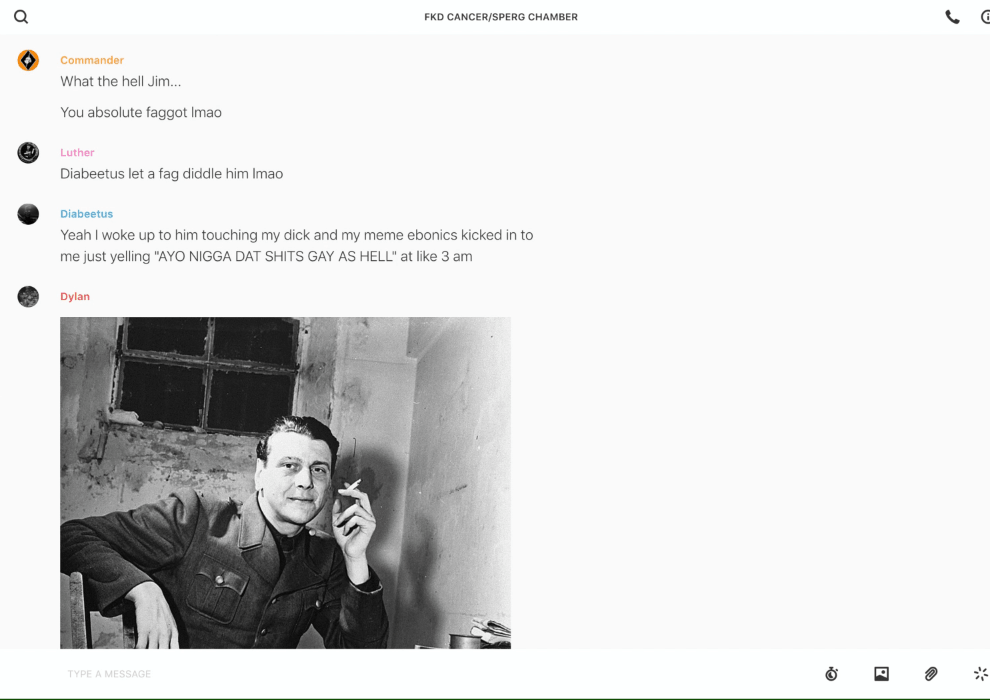
Task: Click Diabeetus's dark avatar
Action: point(28,214)
